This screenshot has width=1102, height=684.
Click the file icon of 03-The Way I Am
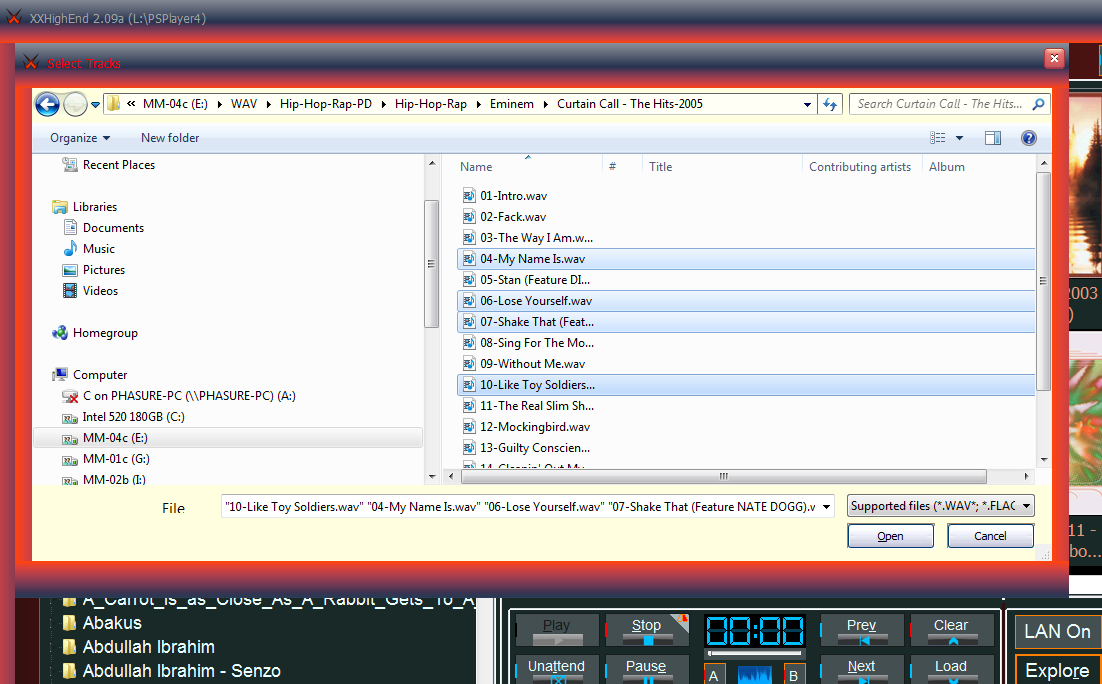click(x=469, y=238)
